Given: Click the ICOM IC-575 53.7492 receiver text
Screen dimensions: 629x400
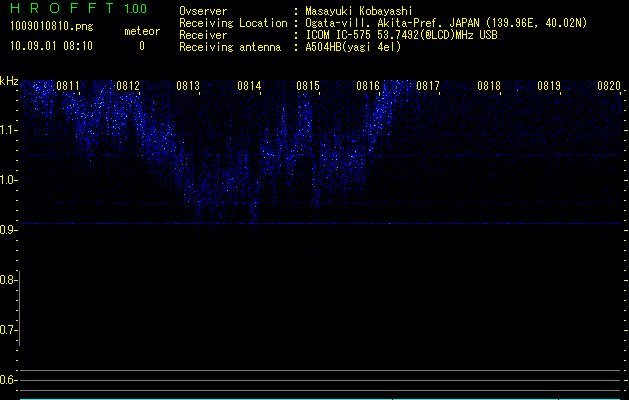Looking at the screenshot, I should coord(401,35).
